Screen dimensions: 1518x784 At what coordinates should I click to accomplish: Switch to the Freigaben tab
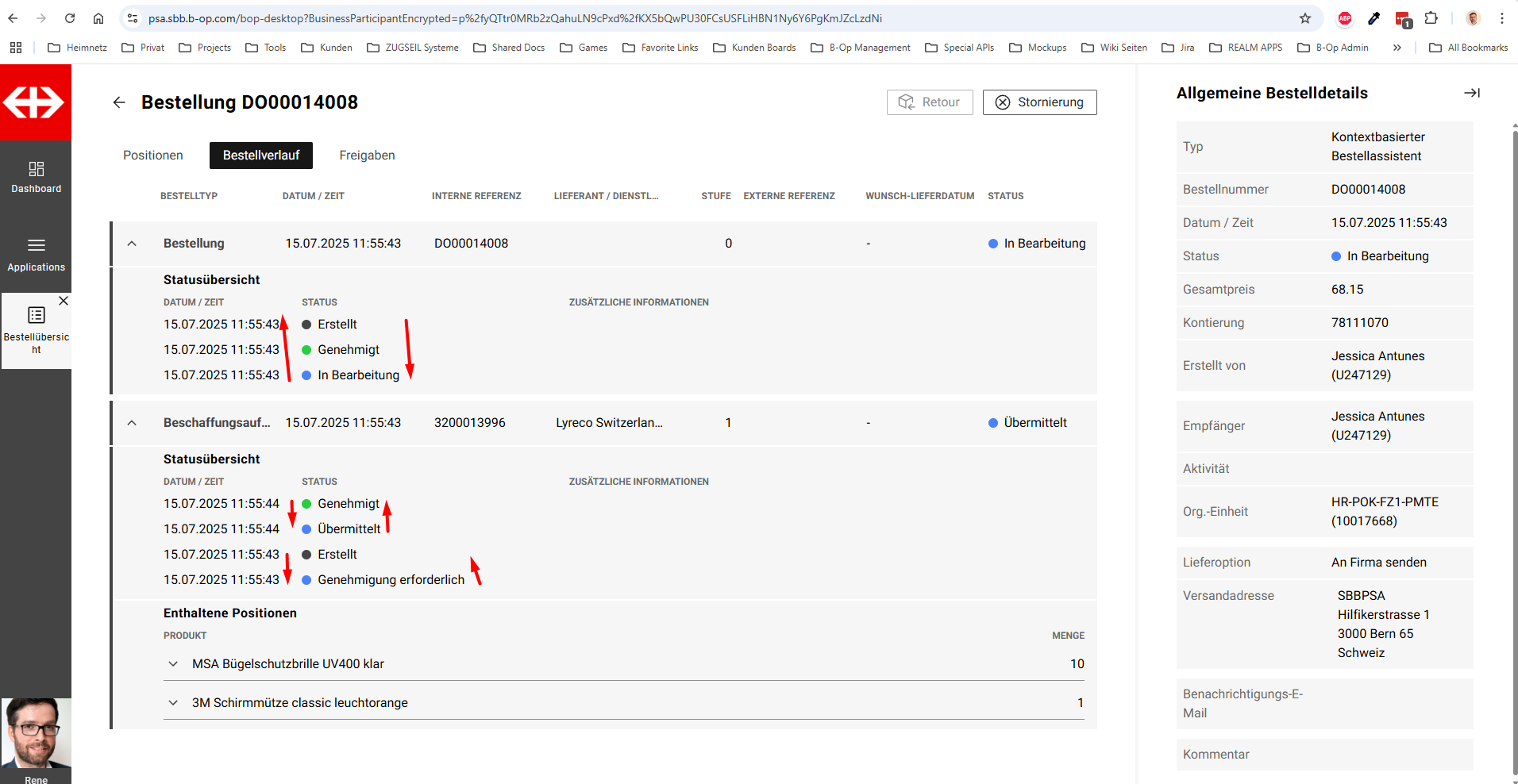tap(367, 156)
